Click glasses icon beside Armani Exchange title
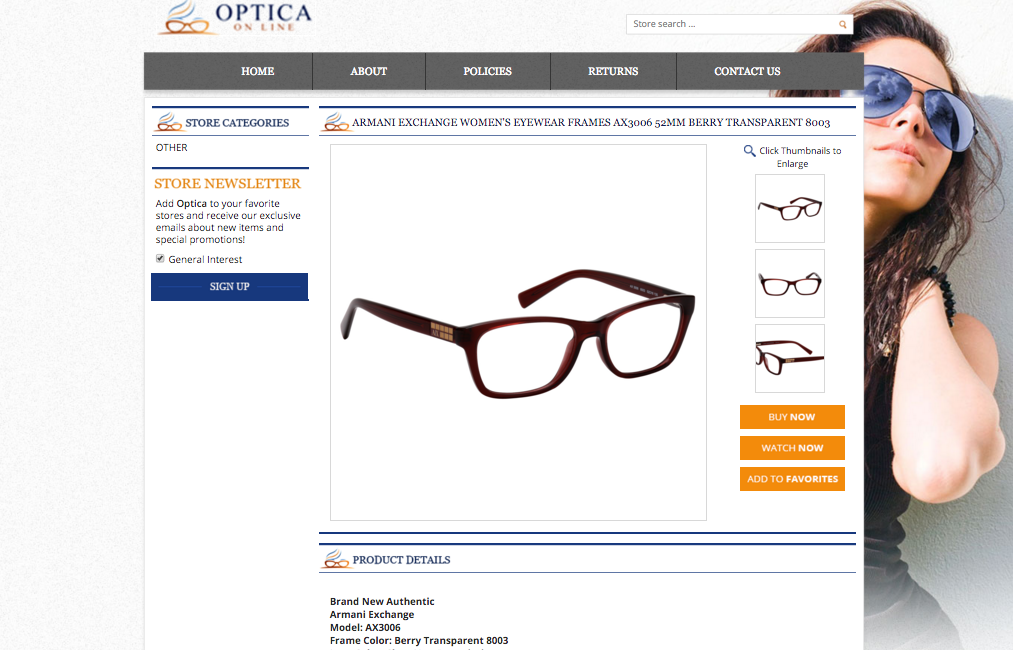The width and height of the screenshot is (1013, 650). pos(336,121)
